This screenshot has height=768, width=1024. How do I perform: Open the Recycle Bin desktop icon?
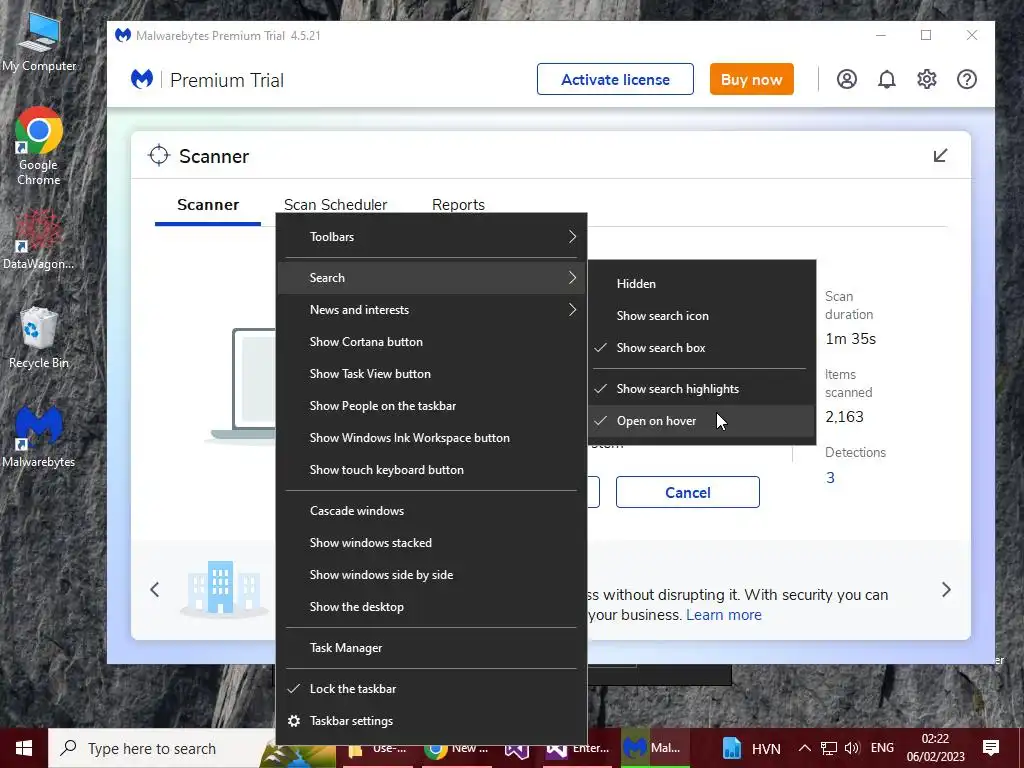pyautogui.click(x=39, y=338)
